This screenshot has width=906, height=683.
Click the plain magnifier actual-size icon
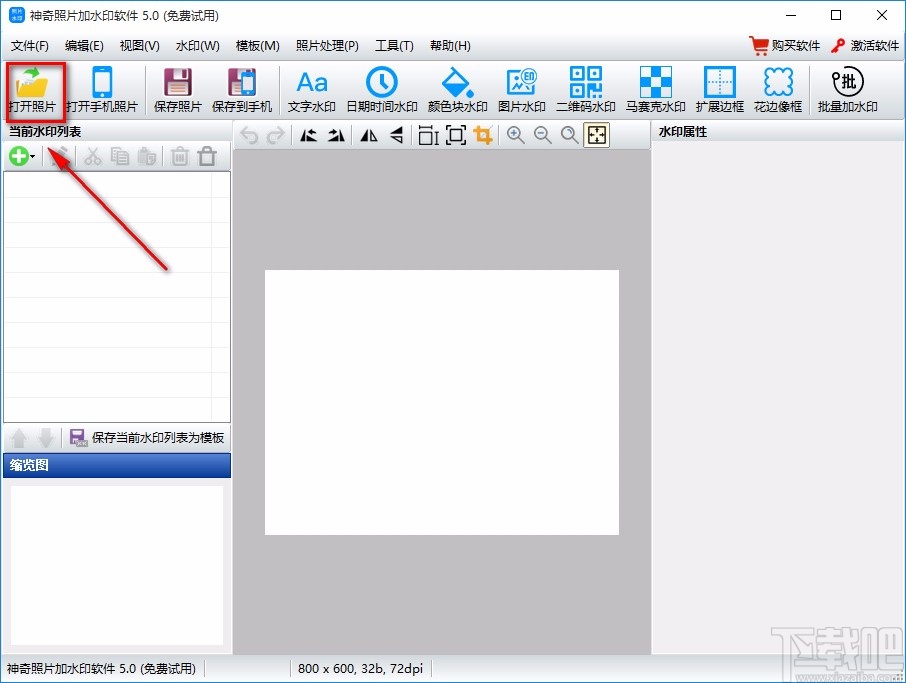coord(570,135)
